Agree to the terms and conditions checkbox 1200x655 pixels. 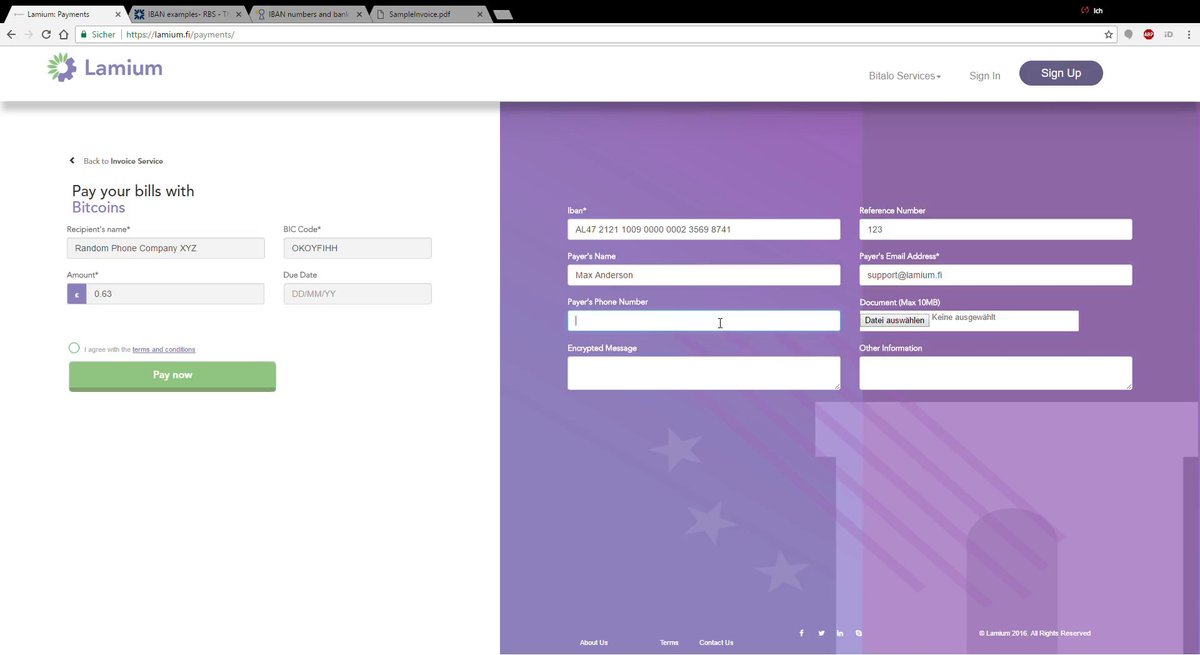tap(74, 348)
